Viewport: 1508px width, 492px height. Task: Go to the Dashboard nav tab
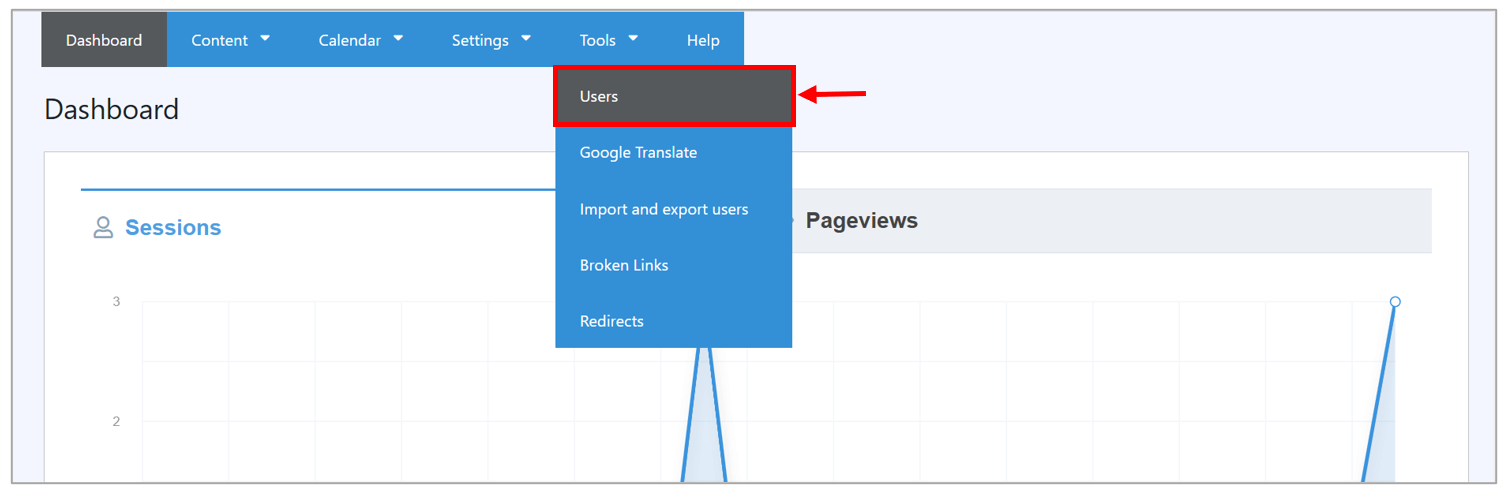point(104,40)
